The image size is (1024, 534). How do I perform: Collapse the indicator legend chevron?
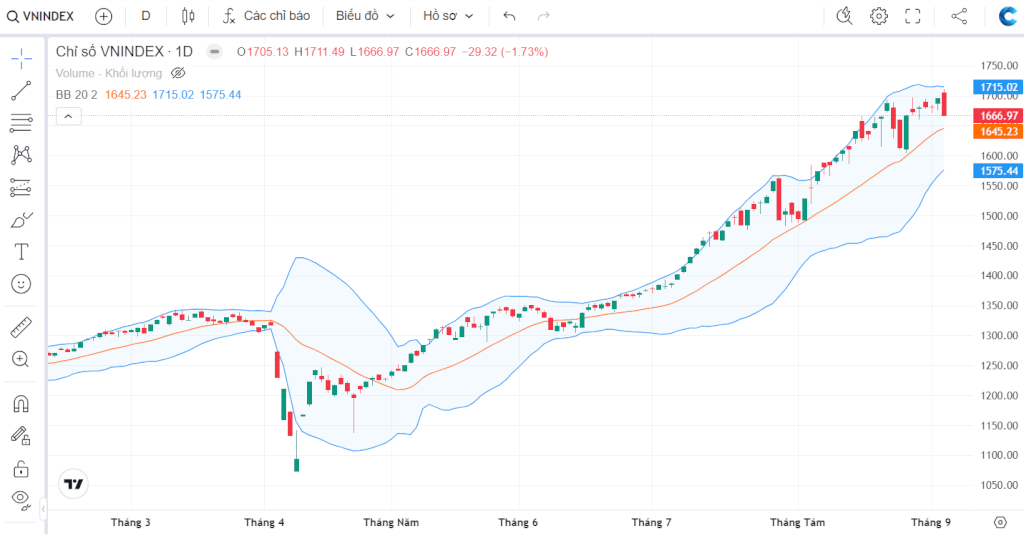69,117
